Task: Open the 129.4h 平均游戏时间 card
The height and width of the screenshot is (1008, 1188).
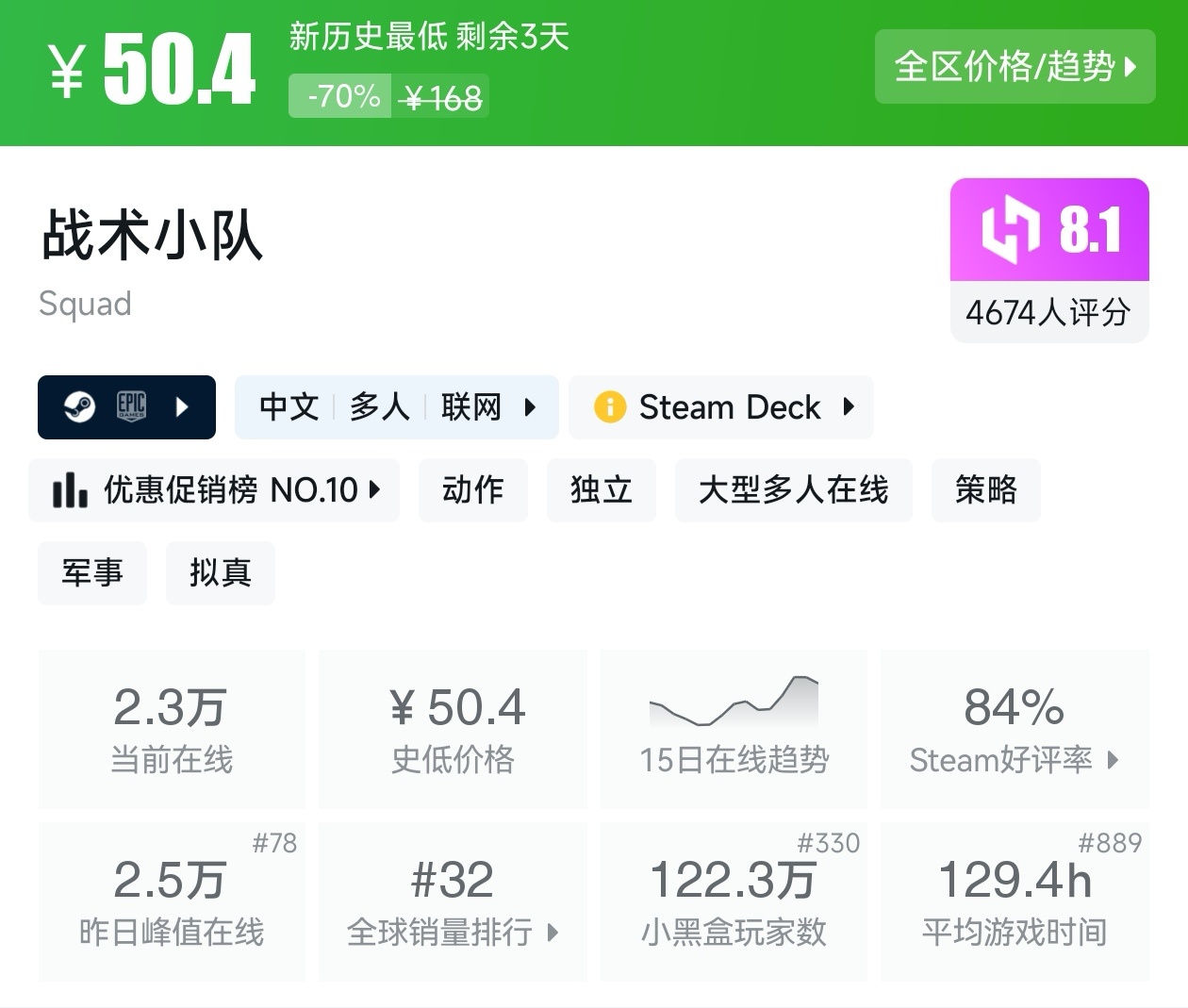Action: tap(1015, 901)
